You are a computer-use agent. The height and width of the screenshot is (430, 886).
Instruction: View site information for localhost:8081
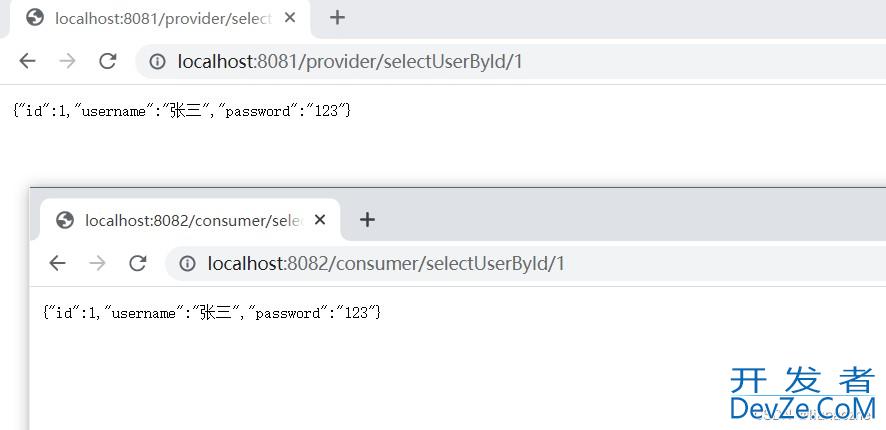157,61
